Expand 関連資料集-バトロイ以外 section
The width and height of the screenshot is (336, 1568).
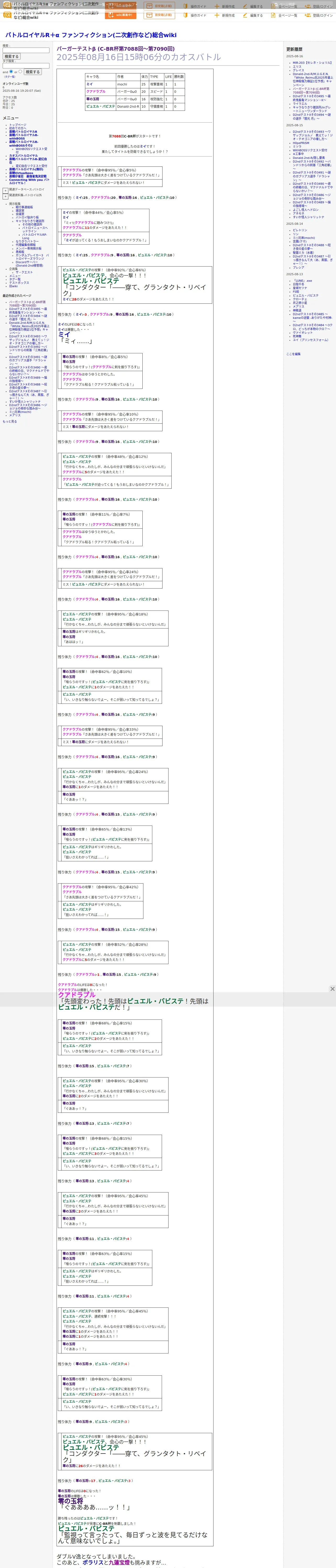point(5,196)
